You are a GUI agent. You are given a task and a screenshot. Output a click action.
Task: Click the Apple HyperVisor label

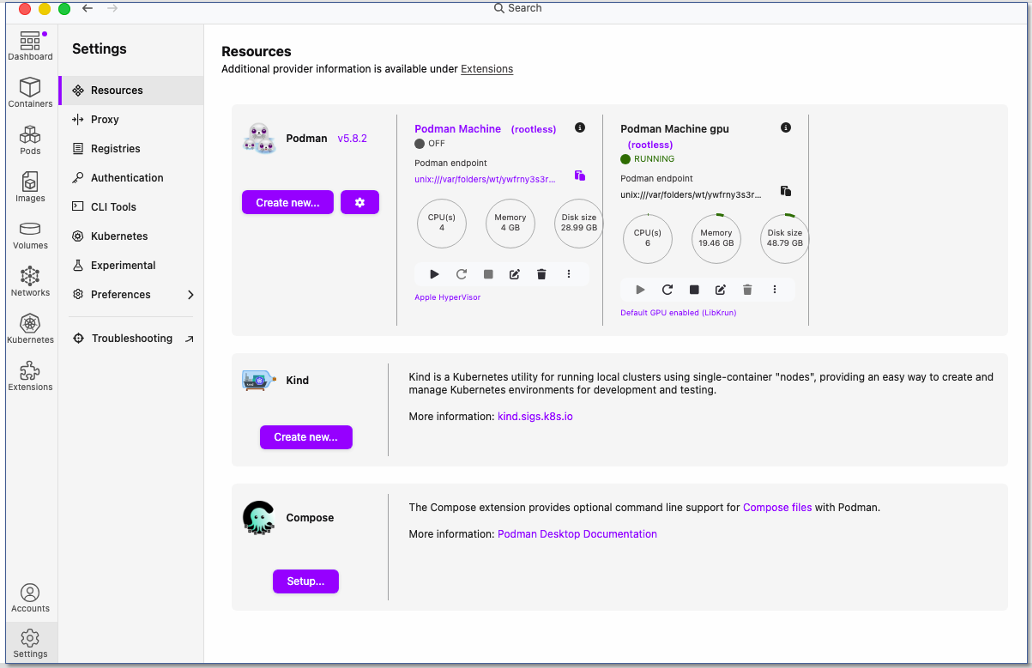tap(448, 297)
